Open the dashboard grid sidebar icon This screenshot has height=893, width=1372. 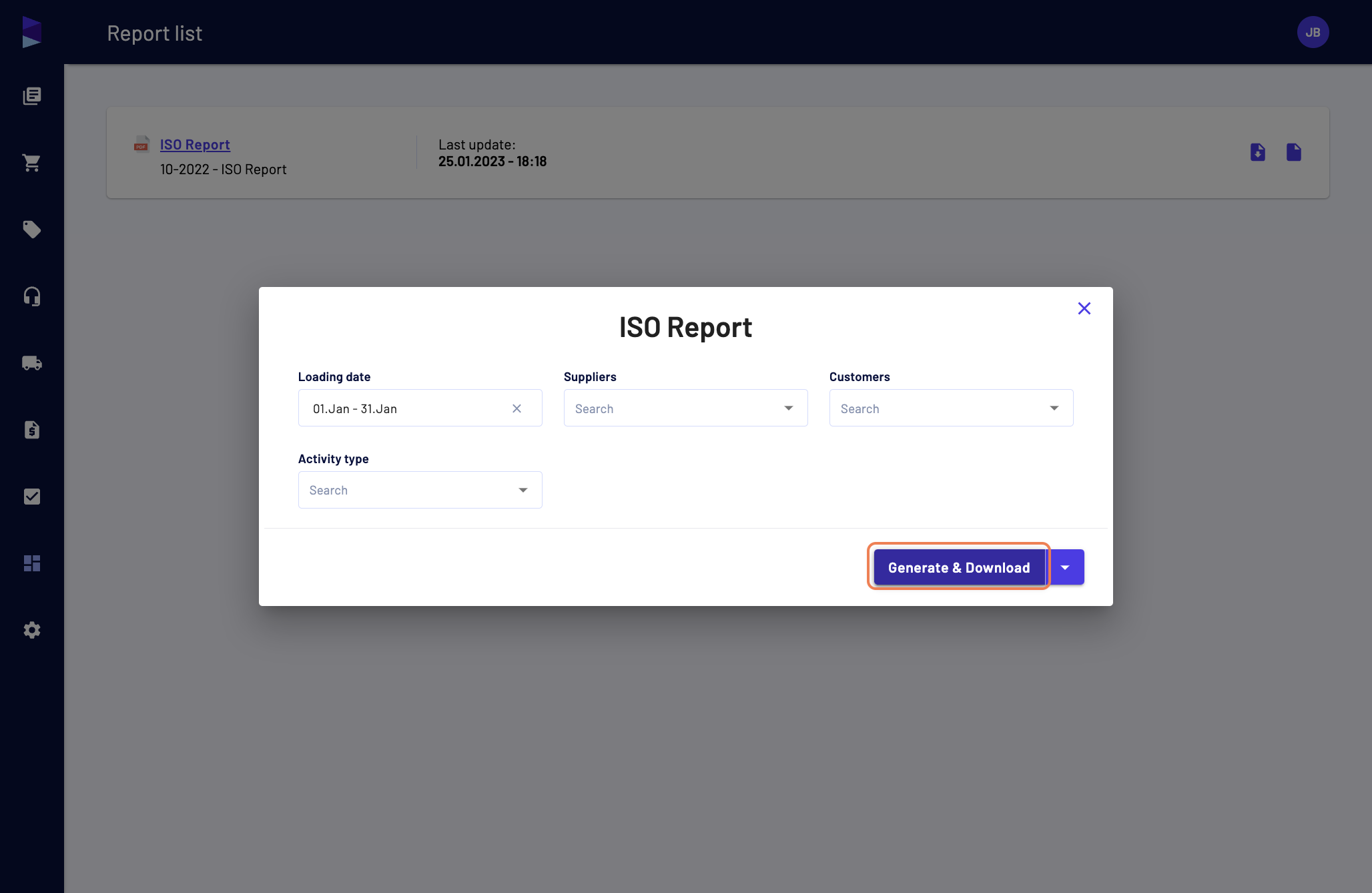click(x=31, y=563)
